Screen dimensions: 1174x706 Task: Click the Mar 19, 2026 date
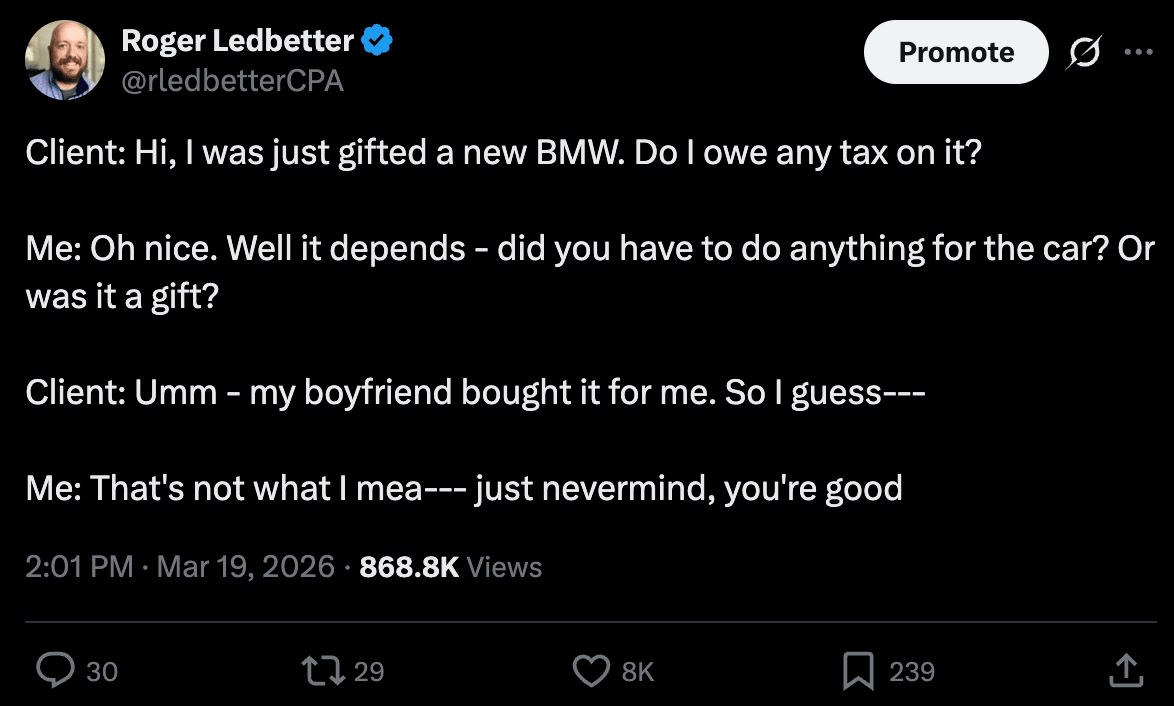coord(246,567)
